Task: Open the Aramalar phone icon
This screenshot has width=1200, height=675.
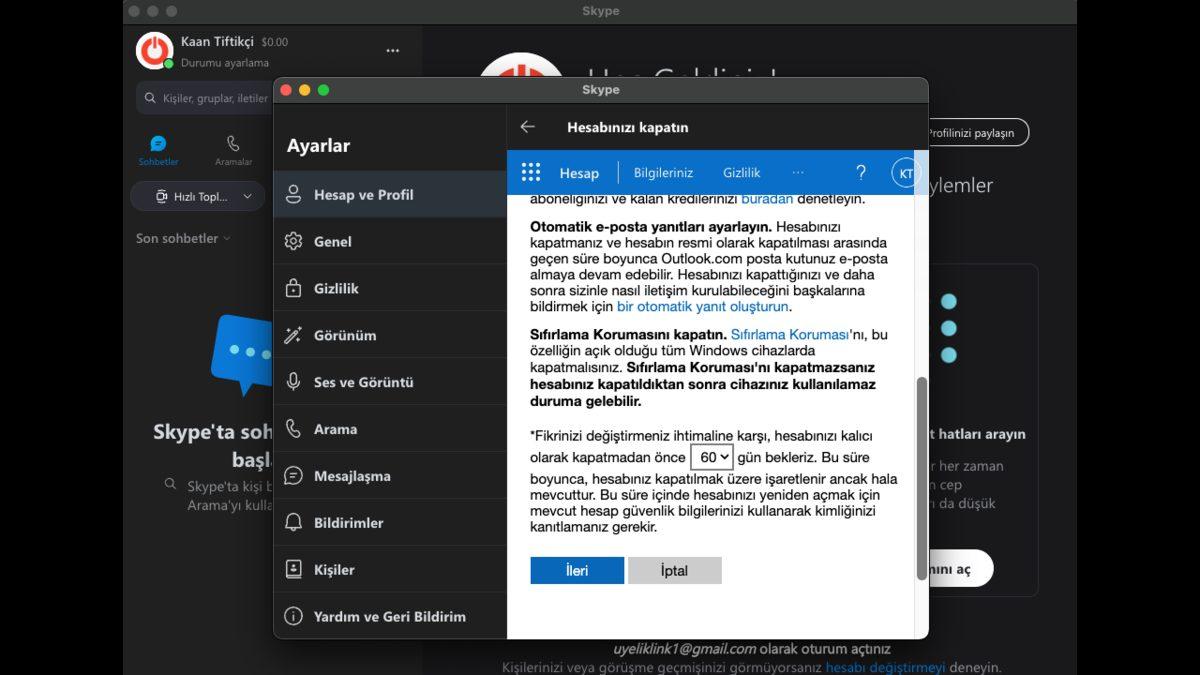Action: (x=233, y=145)
